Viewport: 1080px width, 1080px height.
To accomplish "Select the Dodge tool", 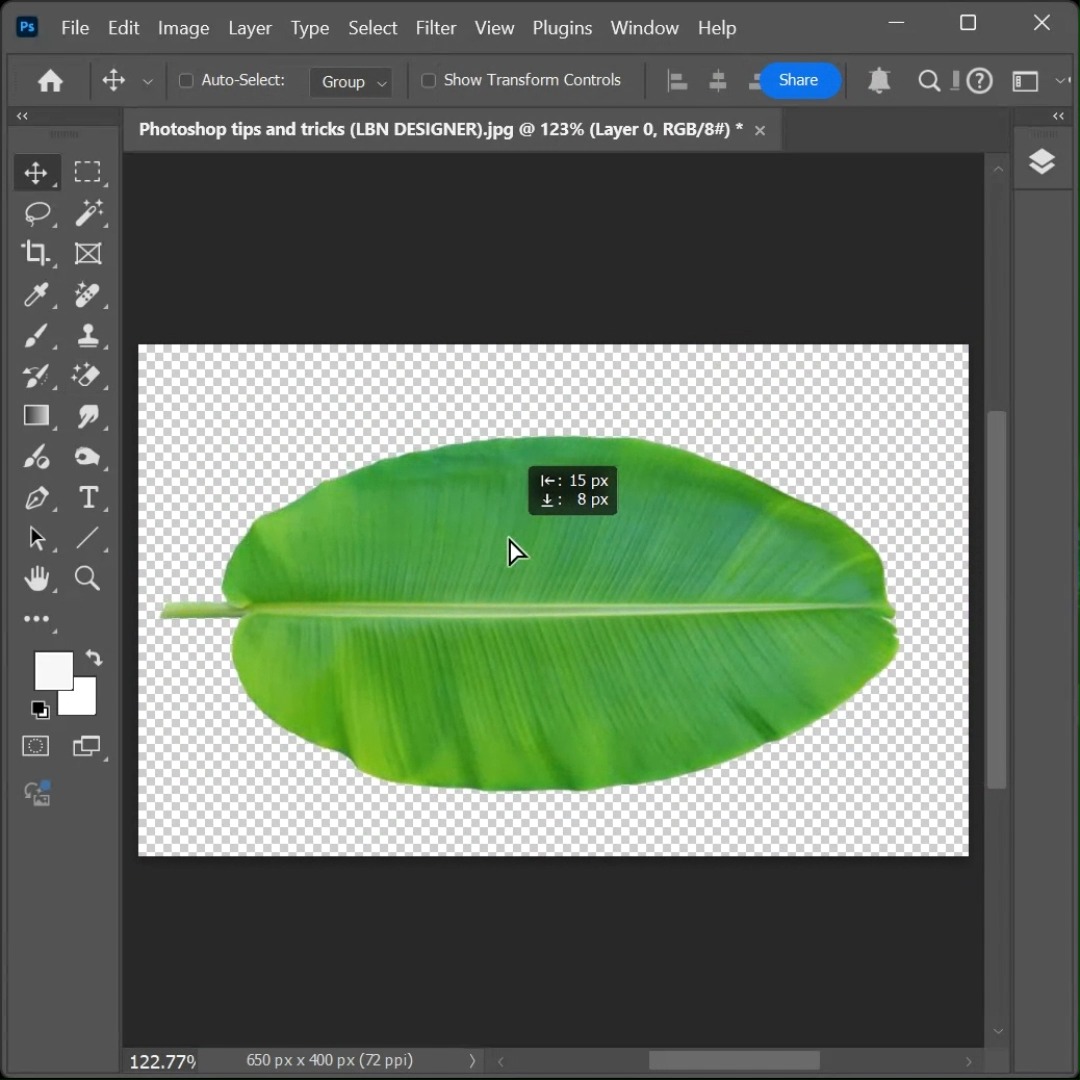I will (36, 457).
